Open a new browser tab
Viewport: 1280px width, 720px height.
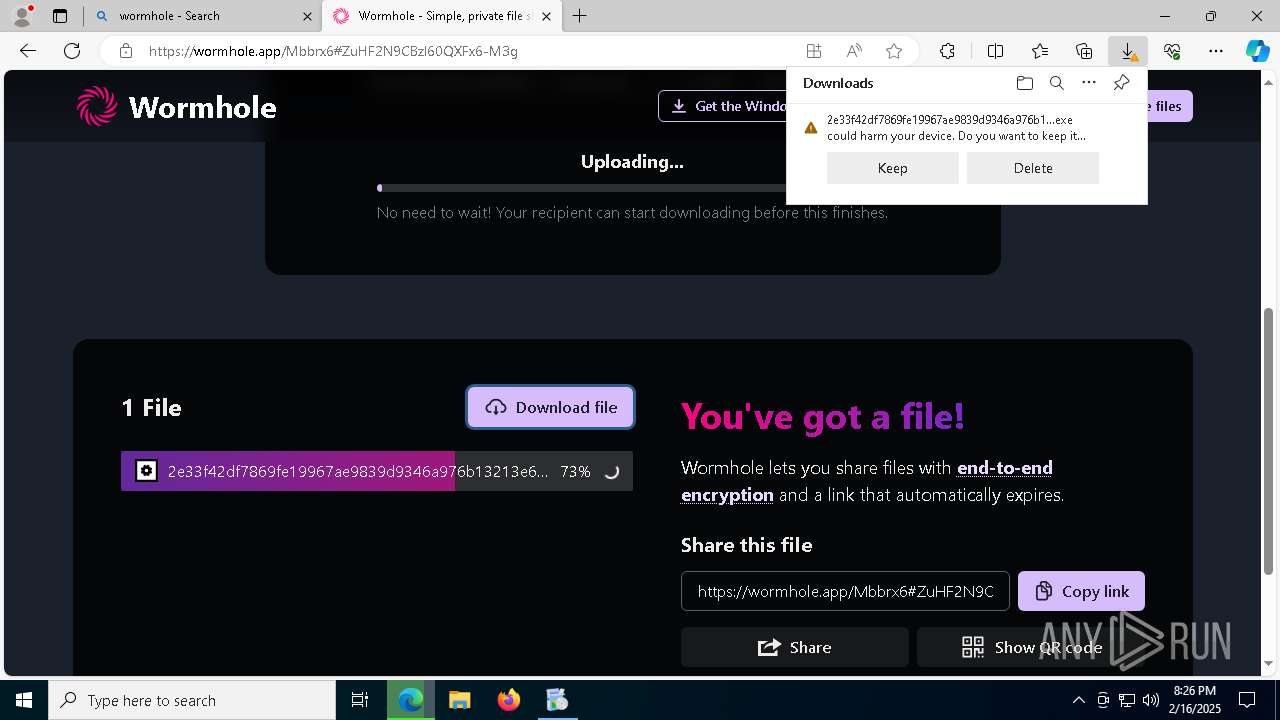pos(580,16)
